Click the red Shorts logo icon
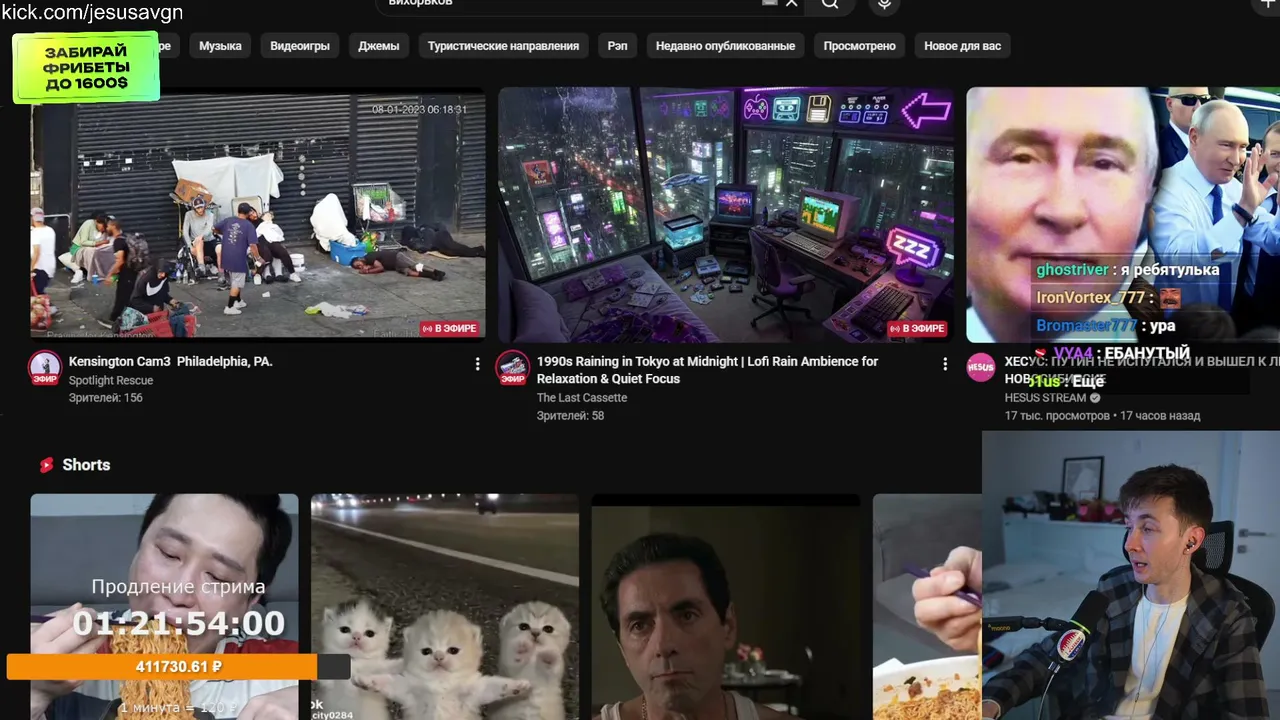Image resolution: width=1280 pixels, height=720 pixels. (x=46, y=465)
